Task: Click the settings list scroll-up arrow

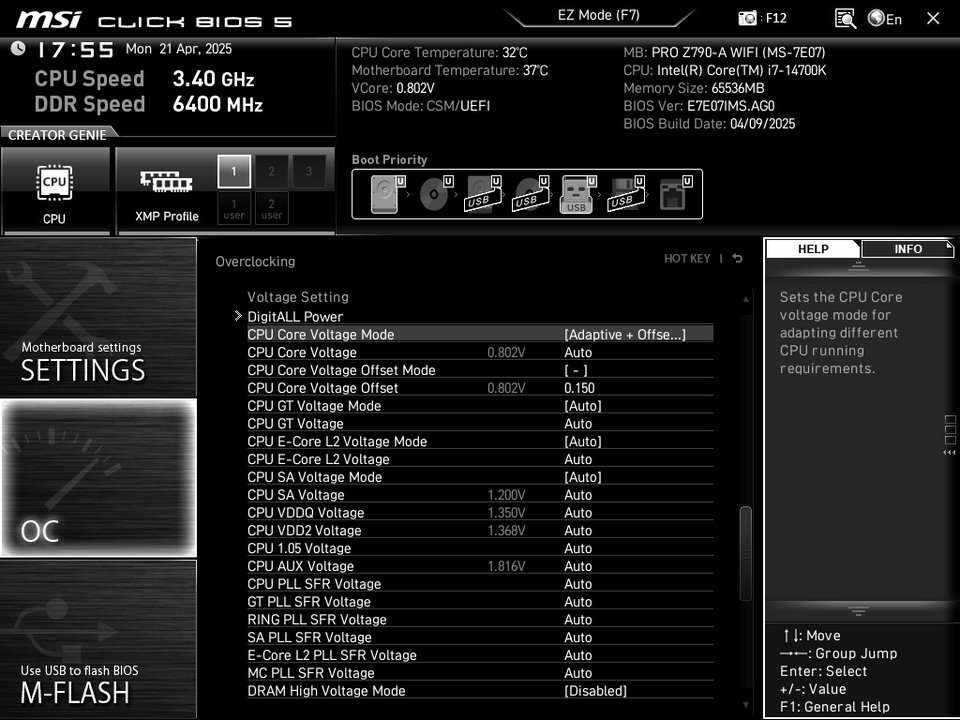Action: coord(745,299)
